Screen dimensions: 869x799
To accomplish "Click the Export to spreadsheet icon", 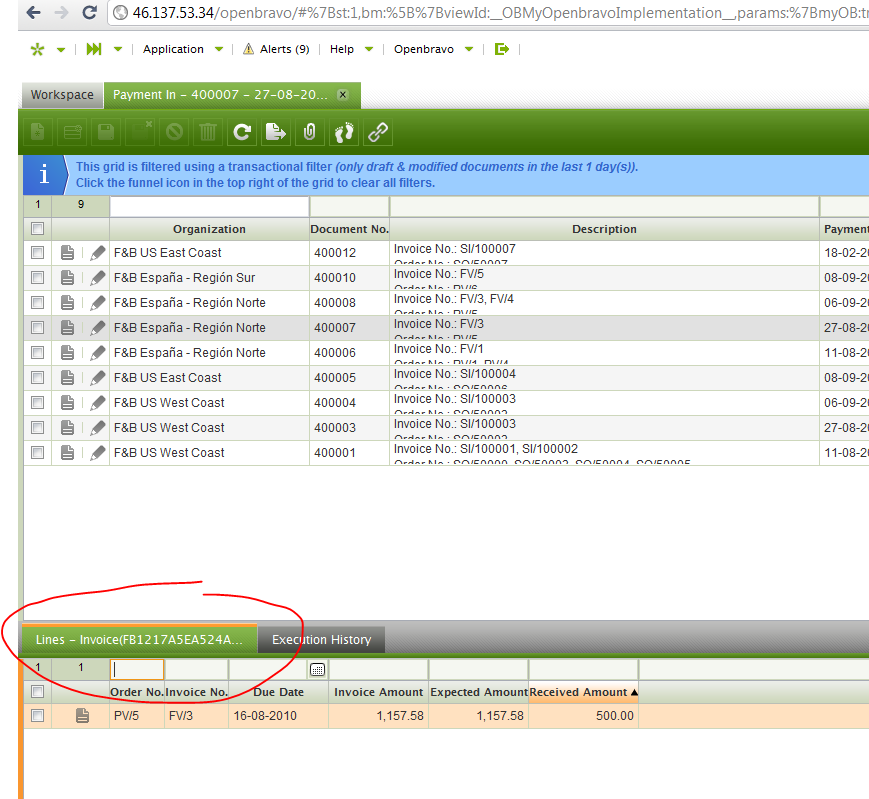I will click(x=275, y=131).
